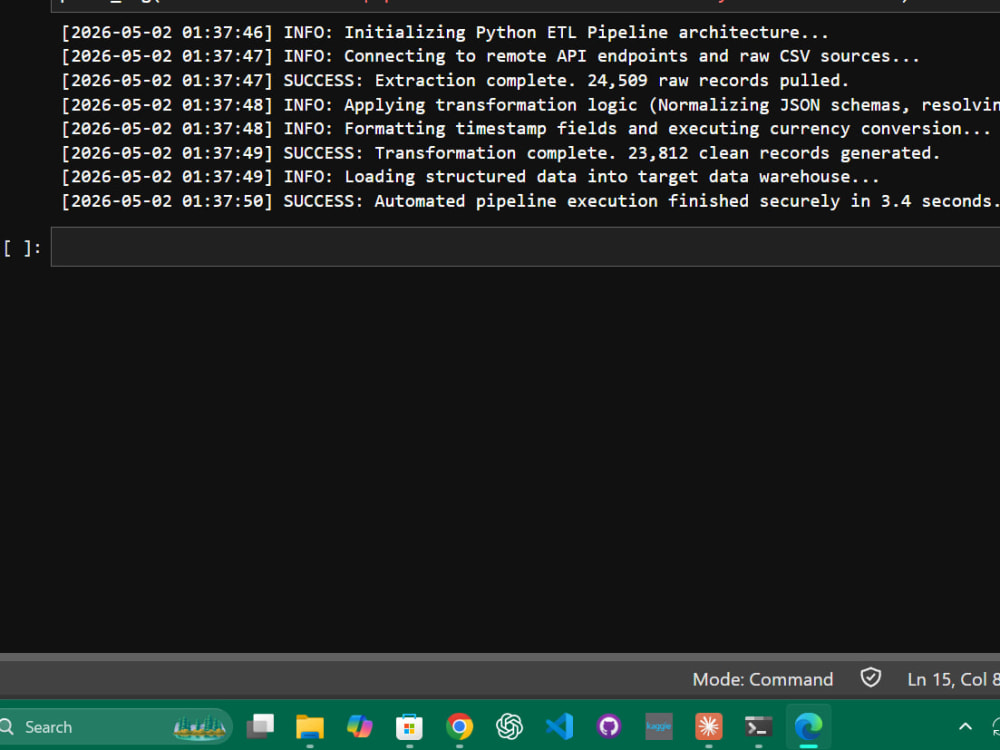Open Task View from the taskbar
Image resolution: width=1000 pixels, height=750 pixels.
(x=260, y=726)
